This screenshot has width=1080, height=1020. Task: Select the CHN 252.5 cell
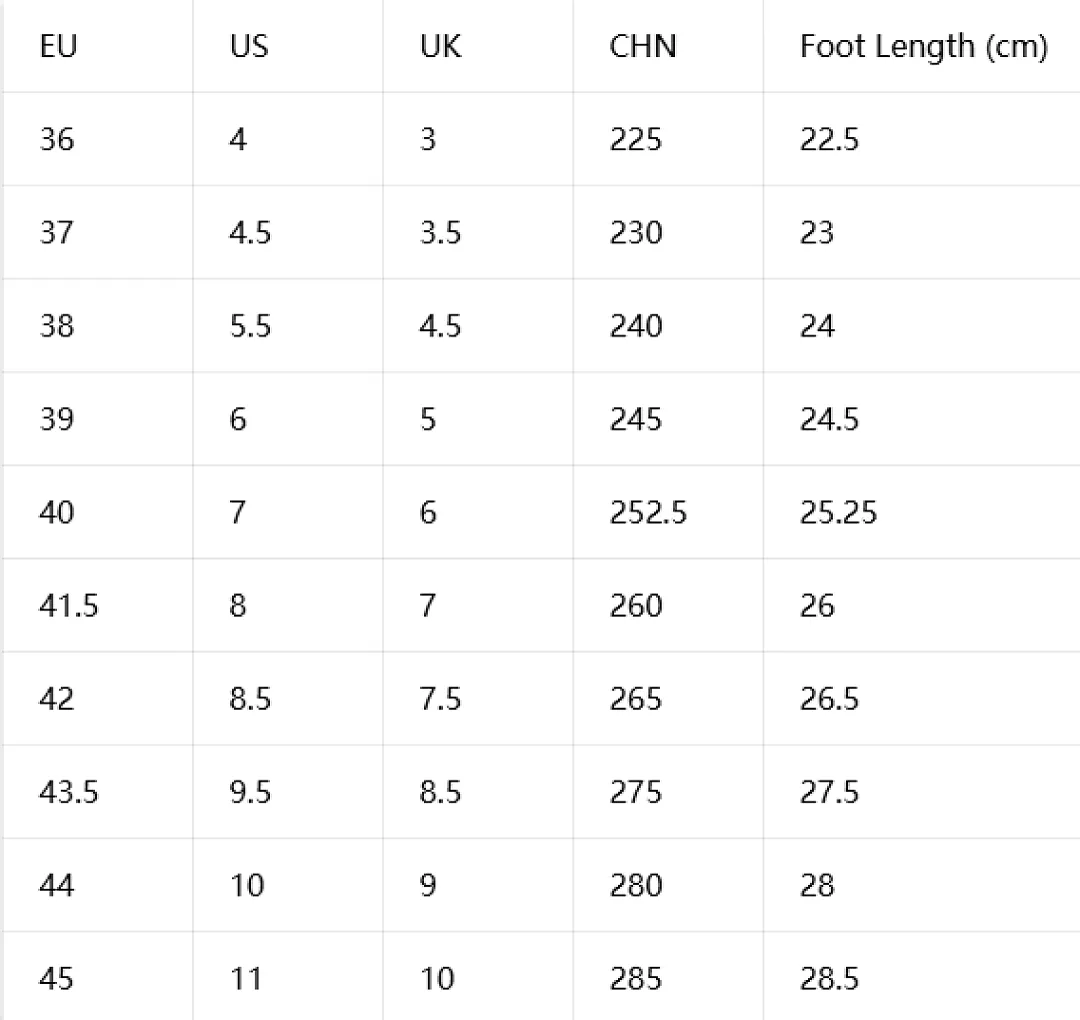(x=668, y=512)
